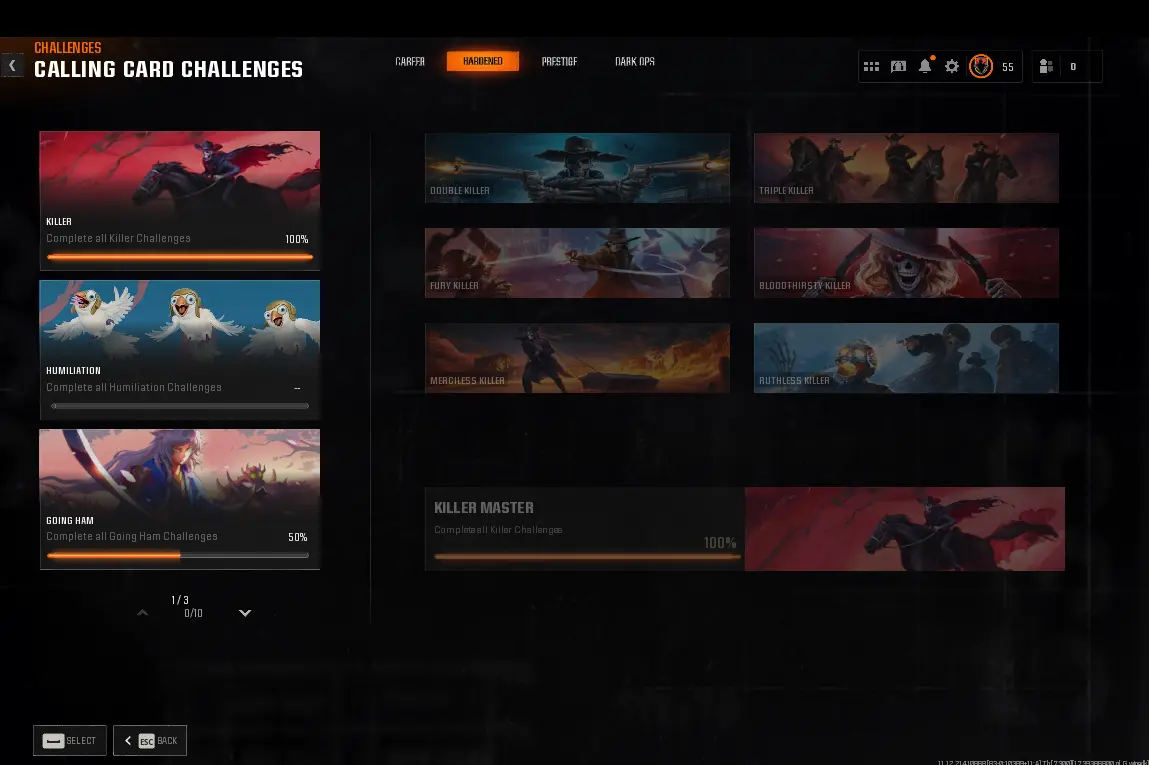Image resolution: width=1149 pixels, height=765 pixels.
Task: Click the Select button
Action: pos(70,740)
